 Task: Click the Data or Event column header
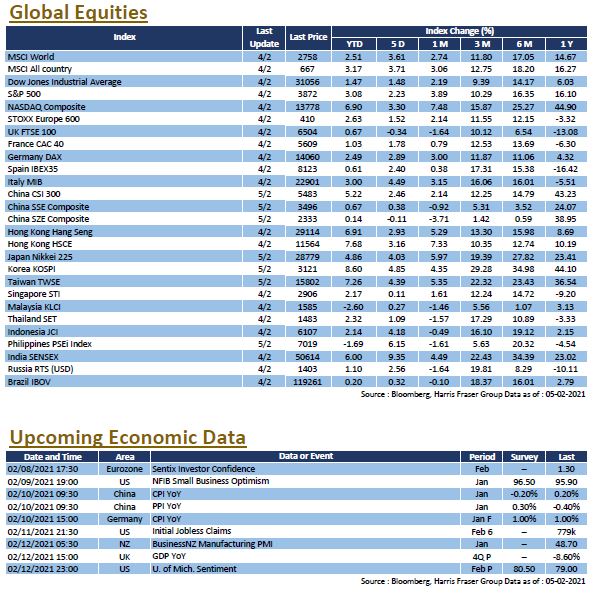click(x=306, y=456)
